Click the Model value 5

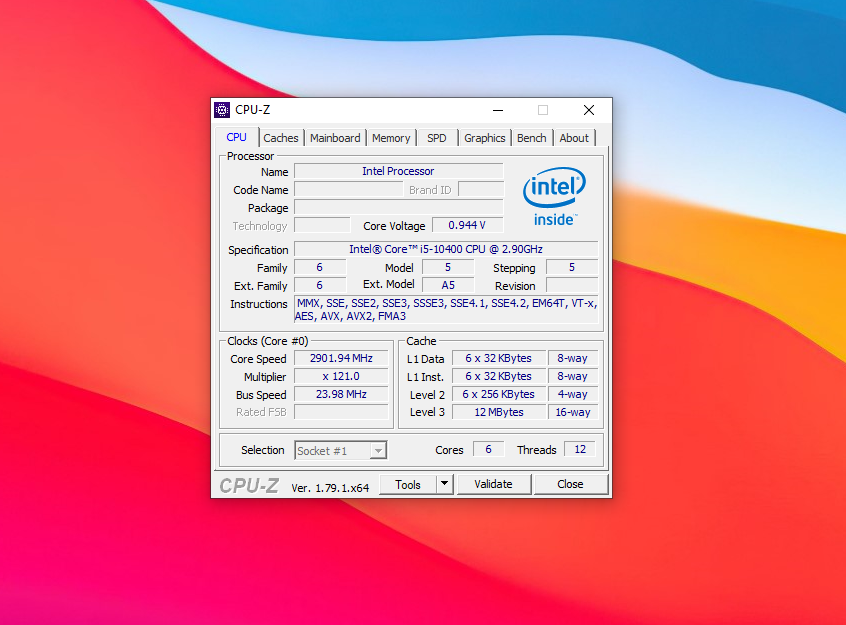[x=448, y=268]
